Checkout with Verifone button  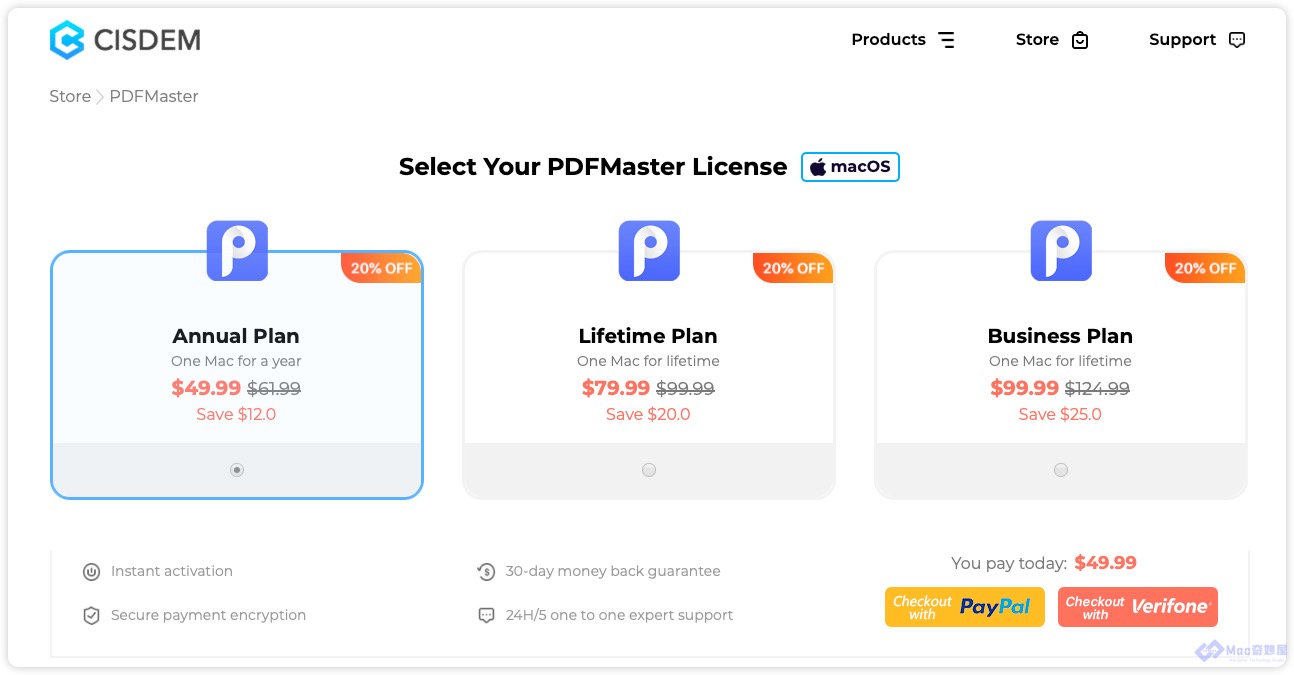(1138, 607)
